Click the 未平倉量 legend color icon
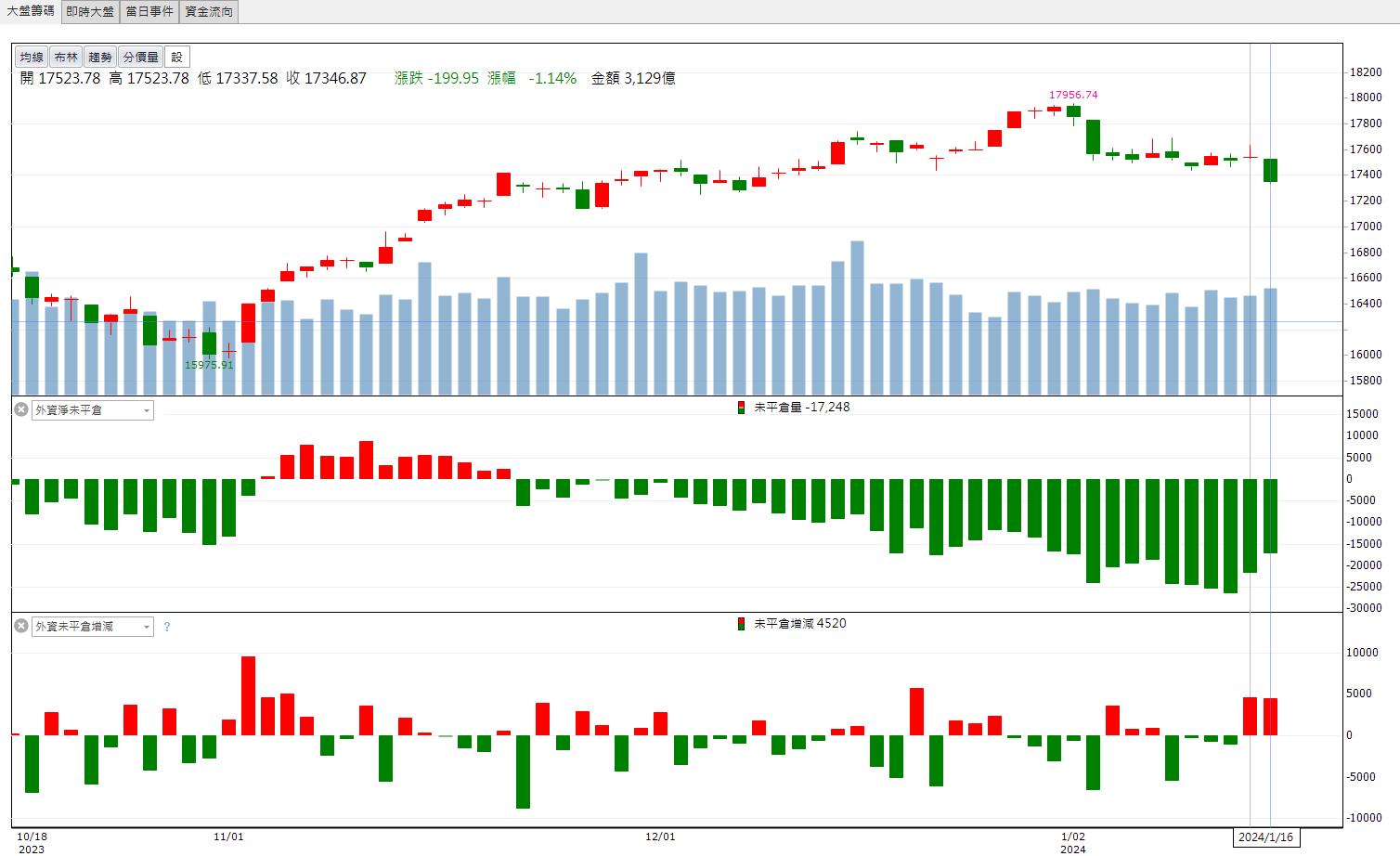The image size is (1400, 856). pyautogui.click(x=741, y=408)
